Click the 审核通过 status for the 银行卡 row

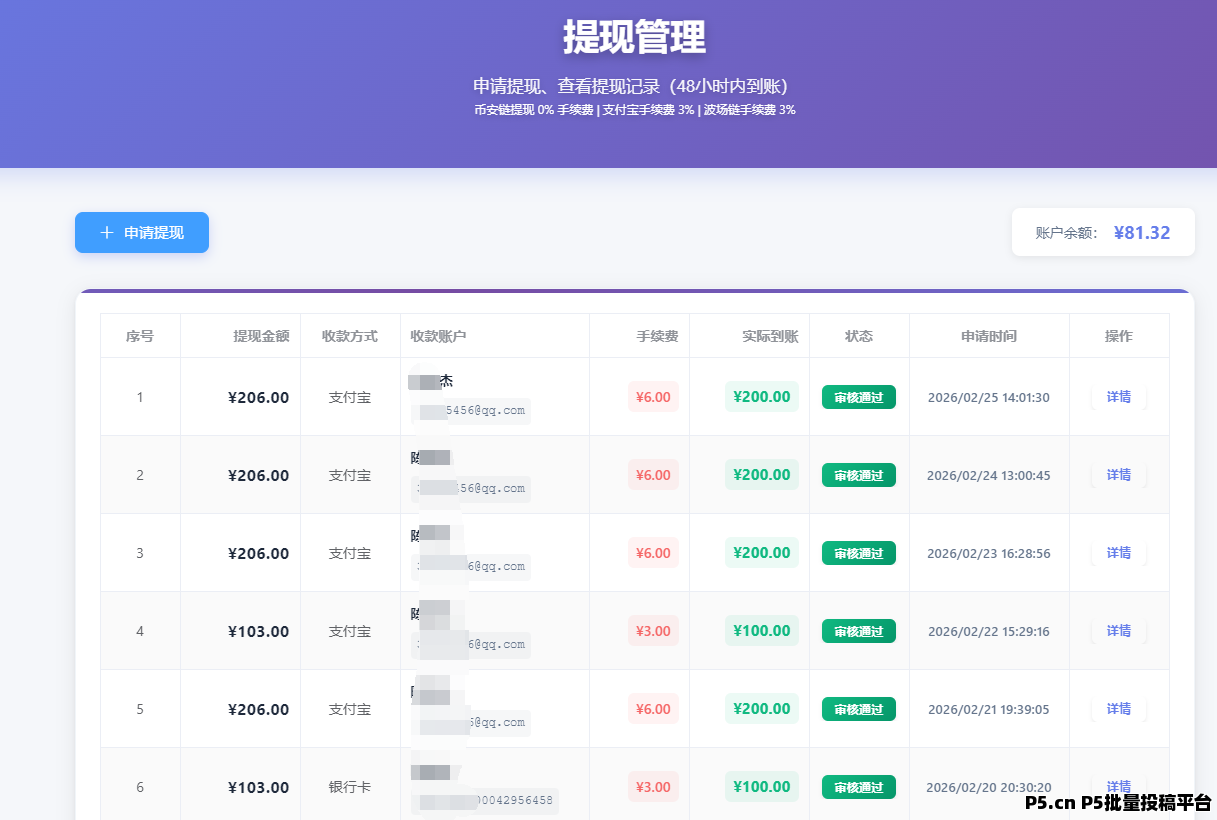[858, 787]
